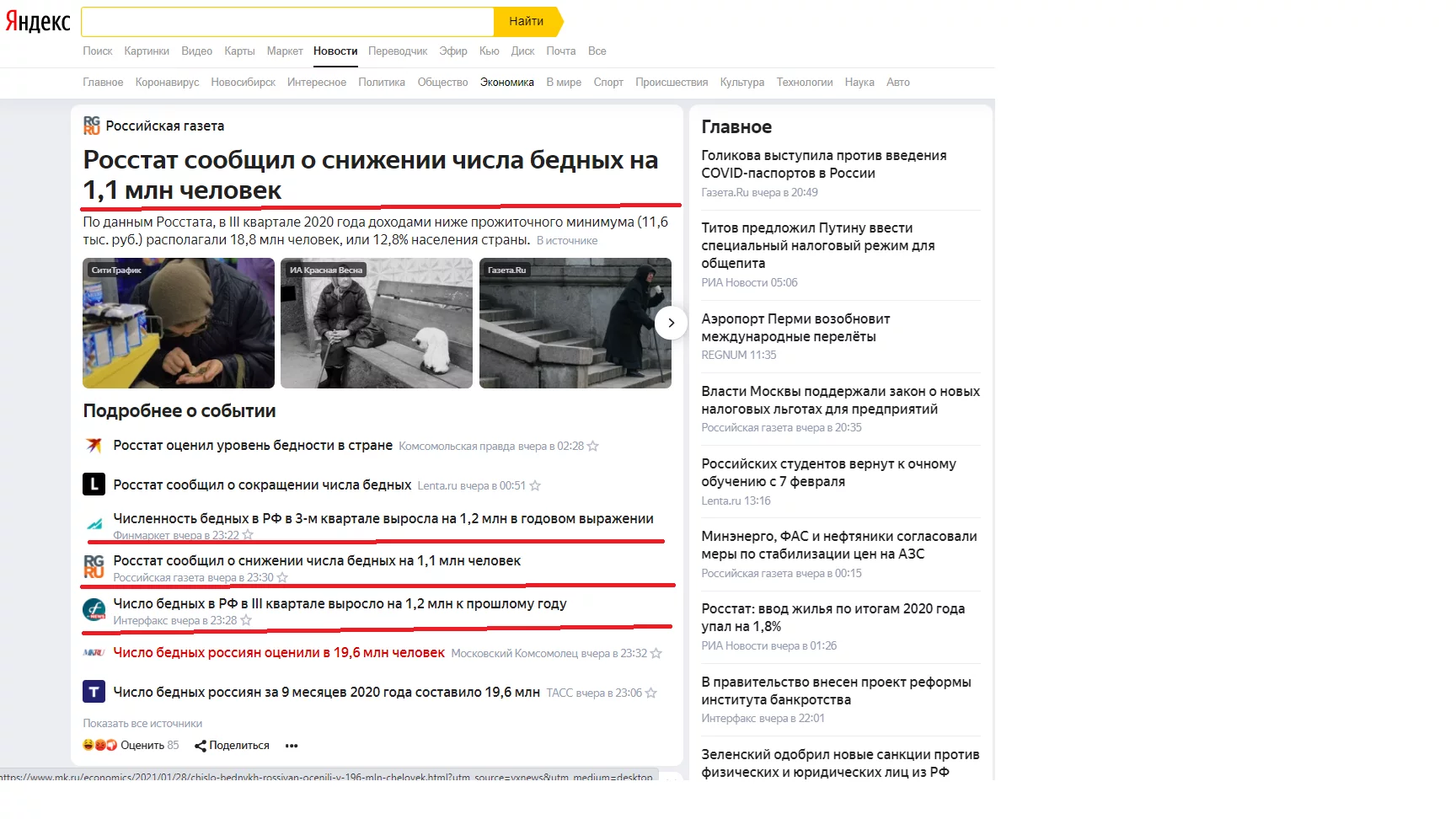Click the Яндекс logo
Screen dimensions: 1456x819
coord(38,21)
